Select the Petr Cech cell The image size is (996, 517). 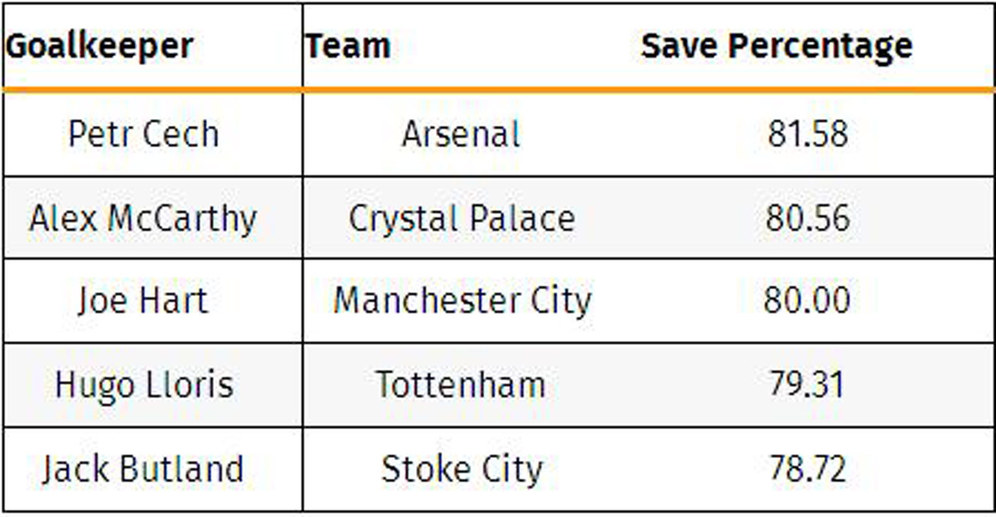pos(143,134)
